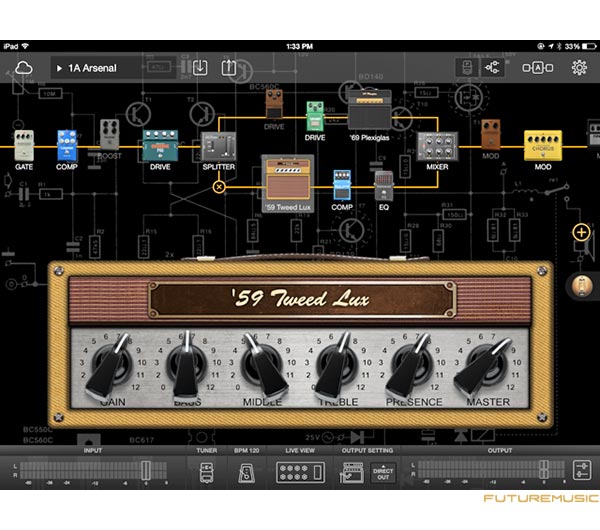Screen dimensions: 600x530
Task: Select the '59 Tweed Lux amp thumbnail
Action: point(288,183)
